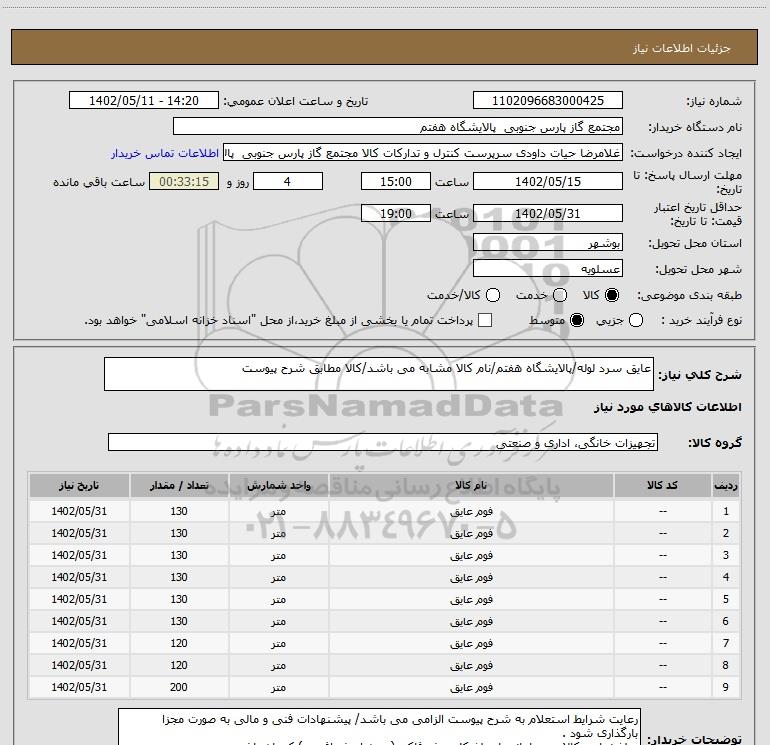Click the row number 3 cell
Screen dimensions: 770x745
[726, 555]
